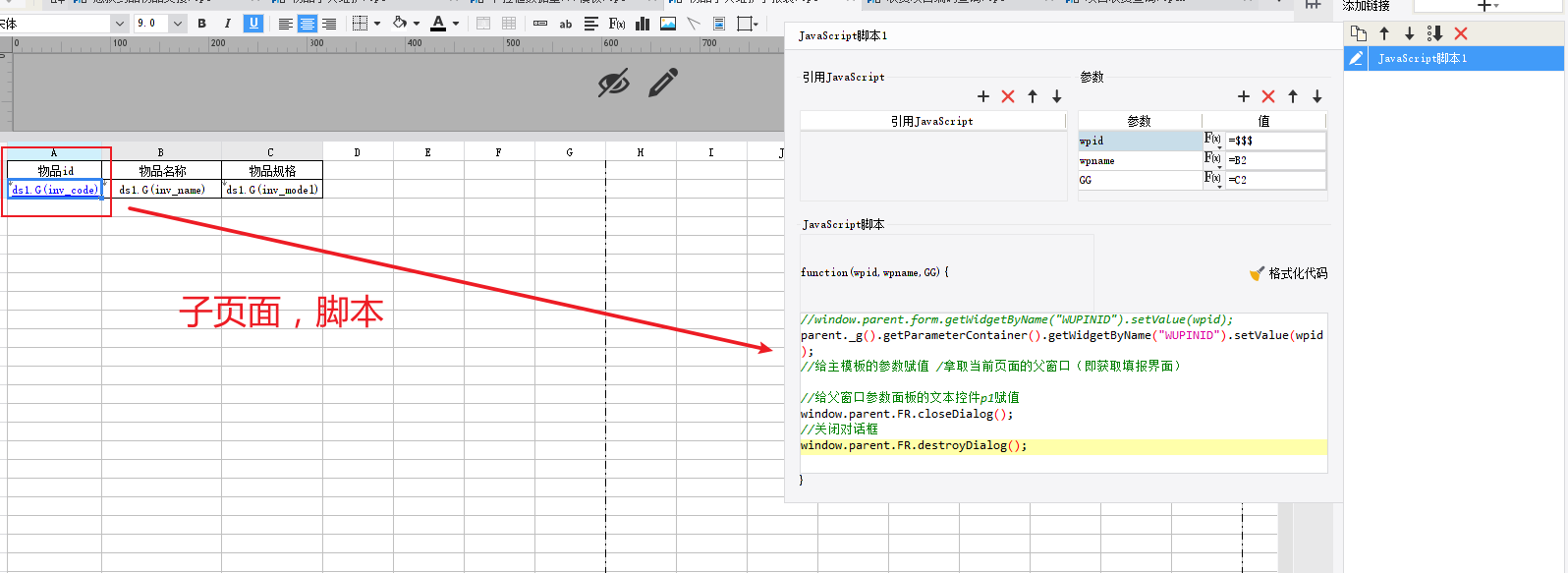This screenshot has height=573, width=1568.
Task: Open the 添加链接 add link dropdown
Action: pyautogui.click(x=1487, y=6)
